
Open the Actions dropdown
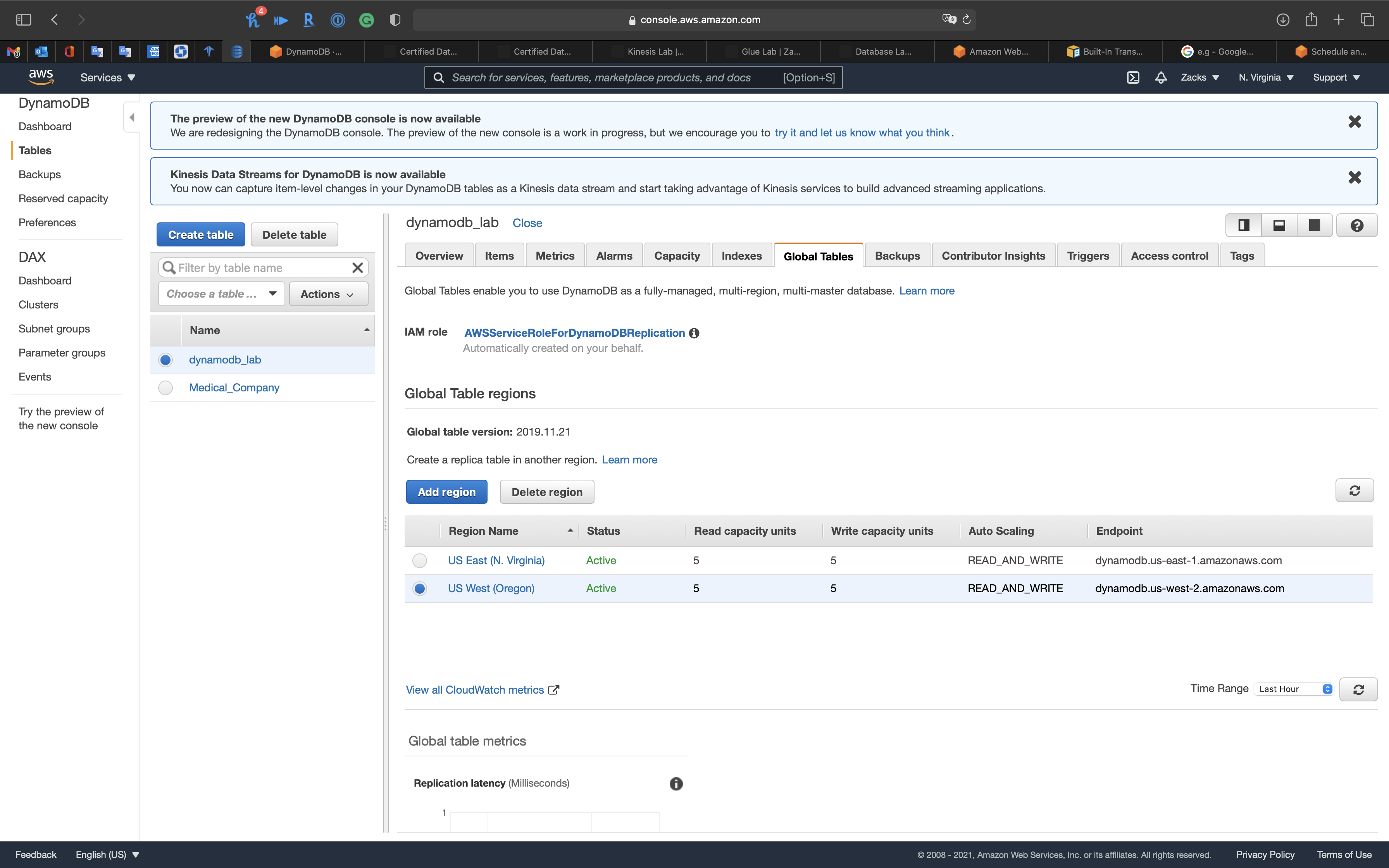click(x=328, y=294)
